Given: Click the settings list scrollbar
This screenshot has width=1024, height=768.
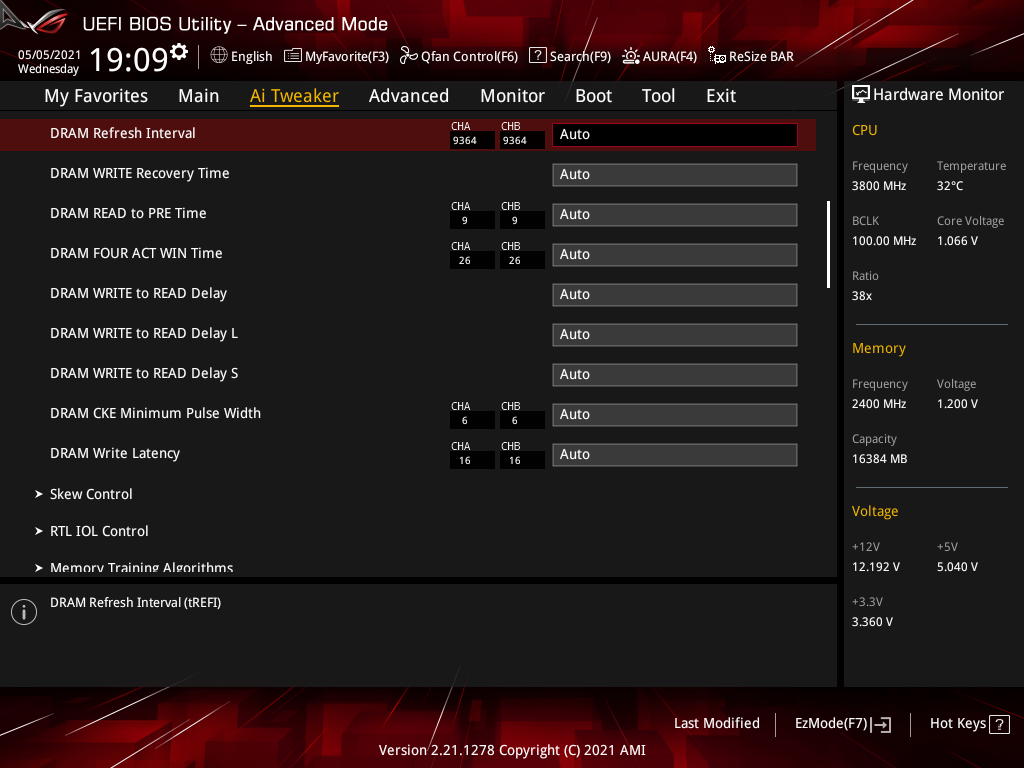Looking at the screenshot, I should [x=828, y=244].
